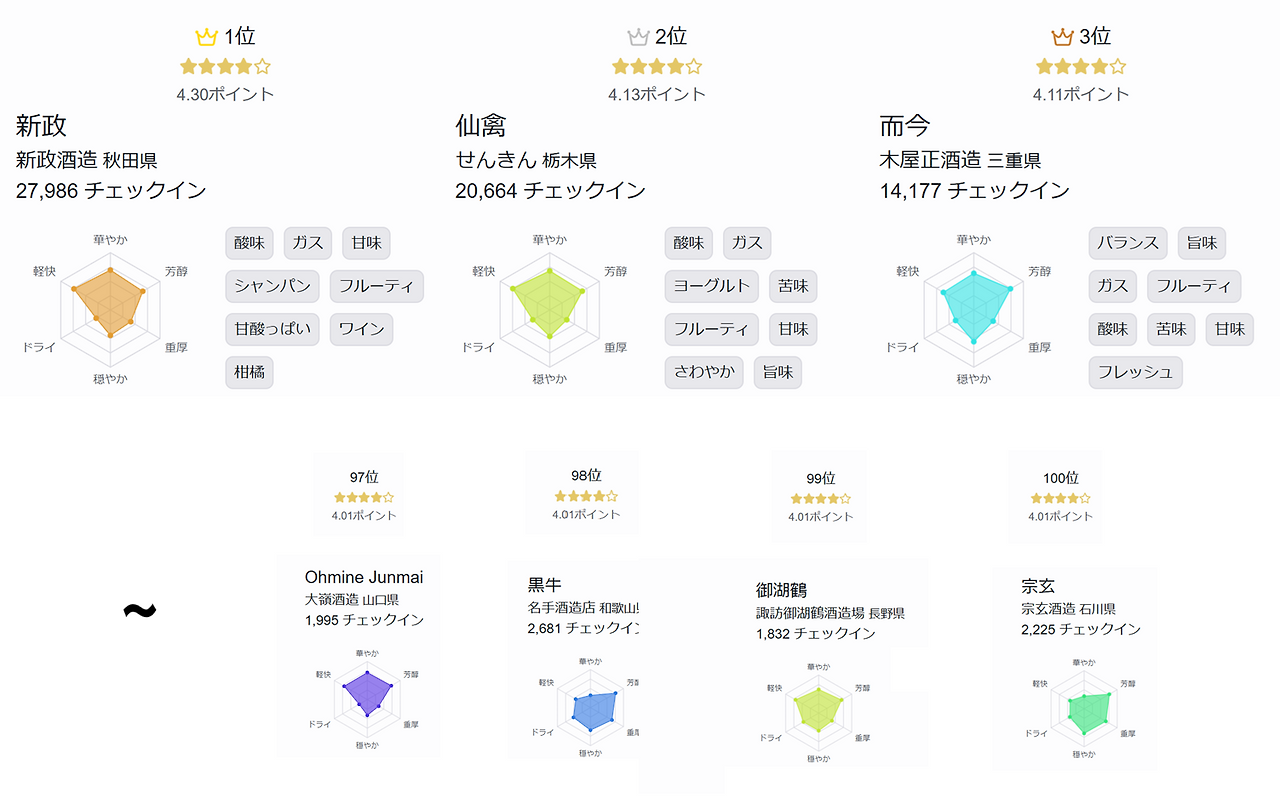Viewport: 1280px width, 798px height.
Task: Click the star rating of rank 97位
Action: 364,497
